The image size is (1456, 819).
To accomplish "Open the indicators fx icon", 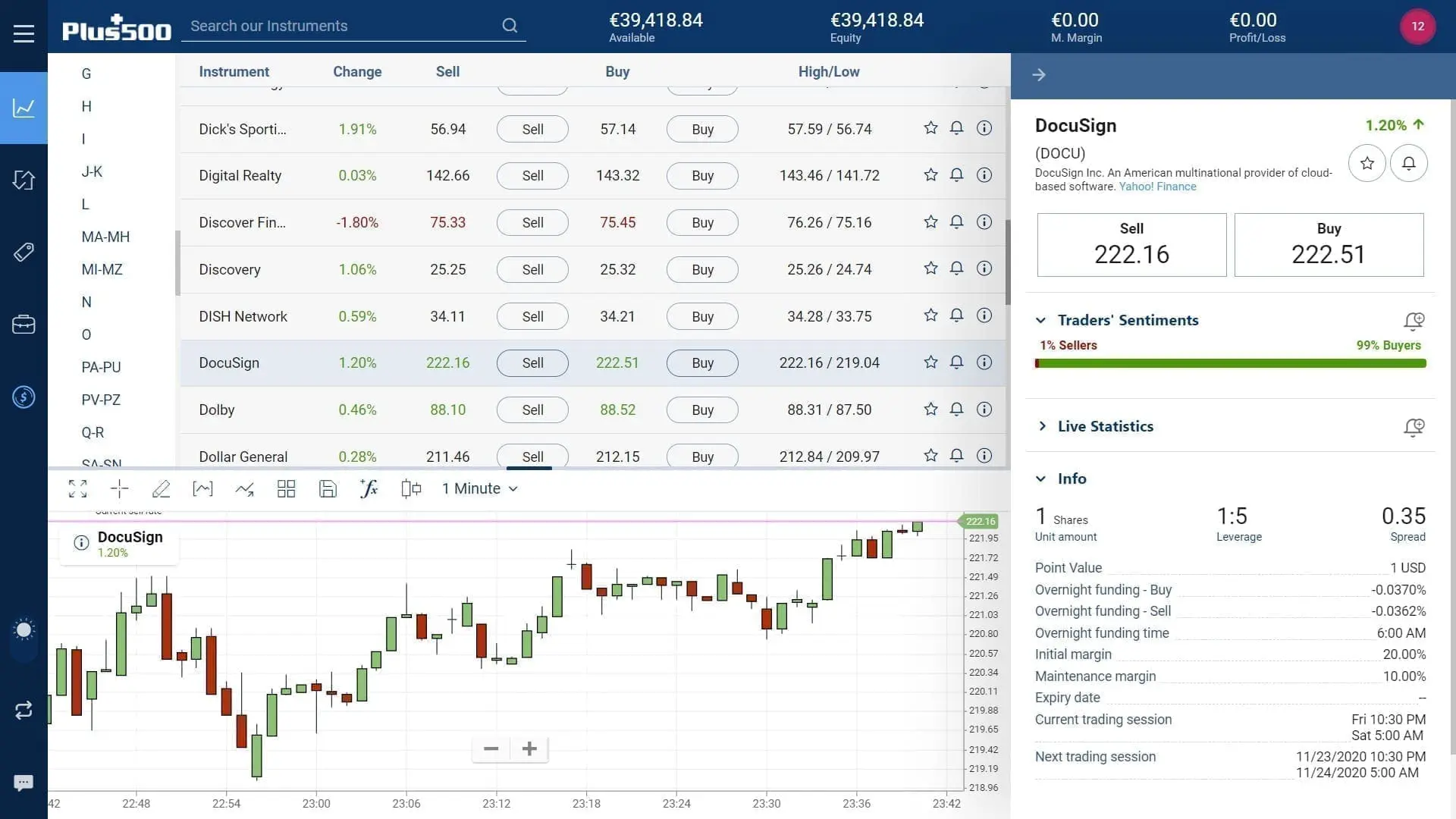I will (x=369, y=489).
